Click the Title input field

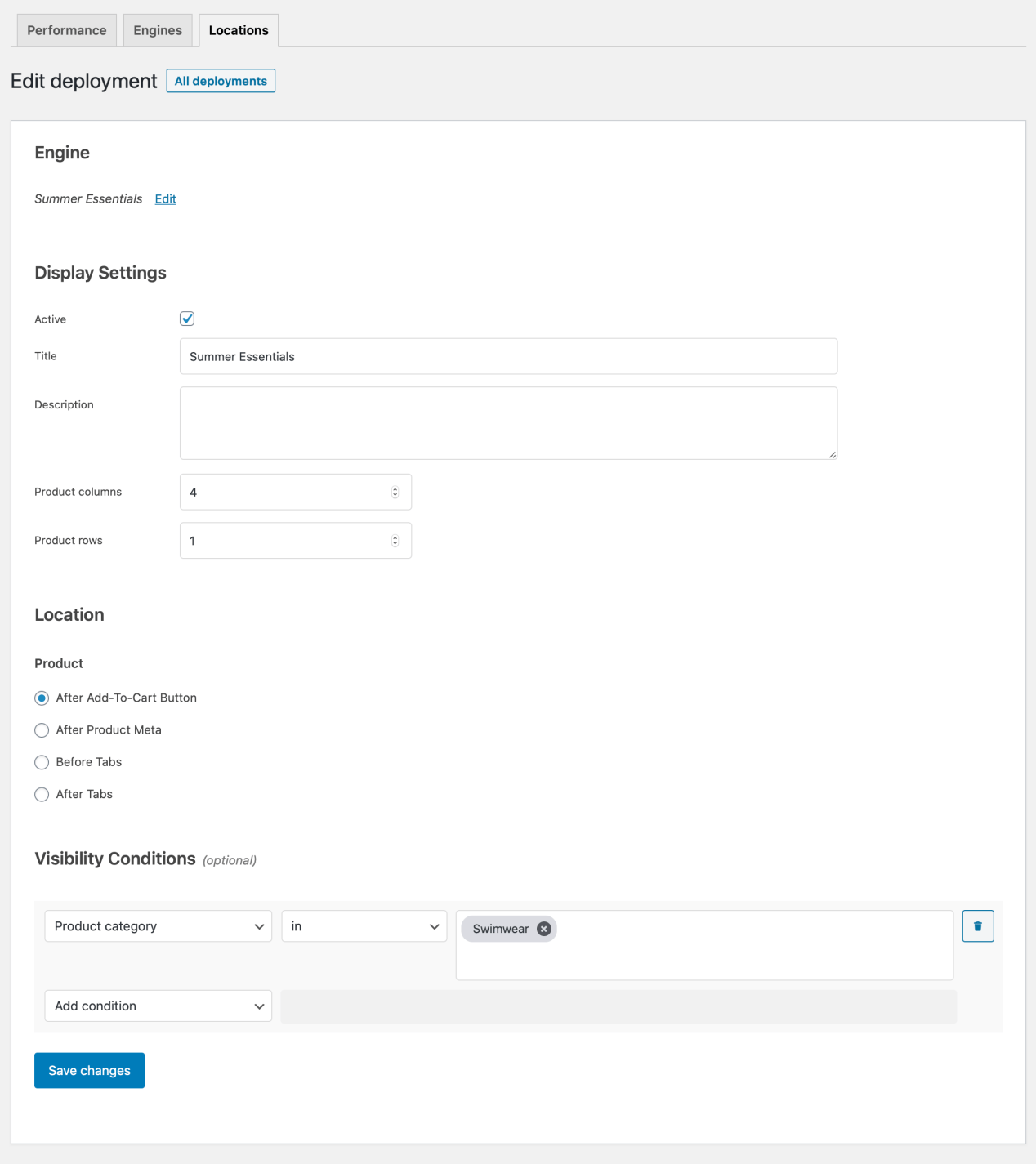click(x=507, y=356)
